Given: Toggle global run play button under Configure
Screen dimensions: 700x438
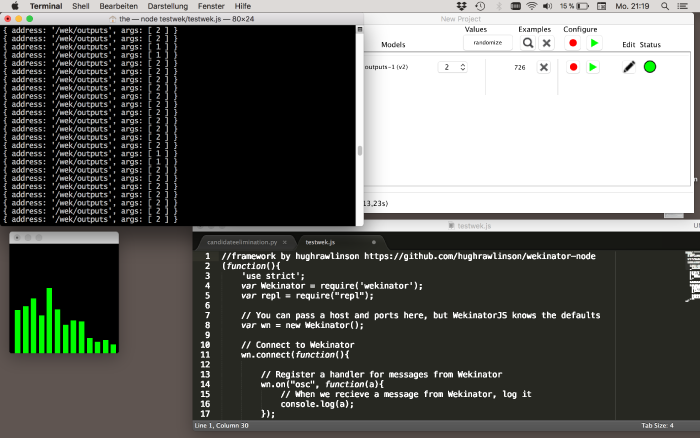Looking at the screenshot, I should point(593,43).
